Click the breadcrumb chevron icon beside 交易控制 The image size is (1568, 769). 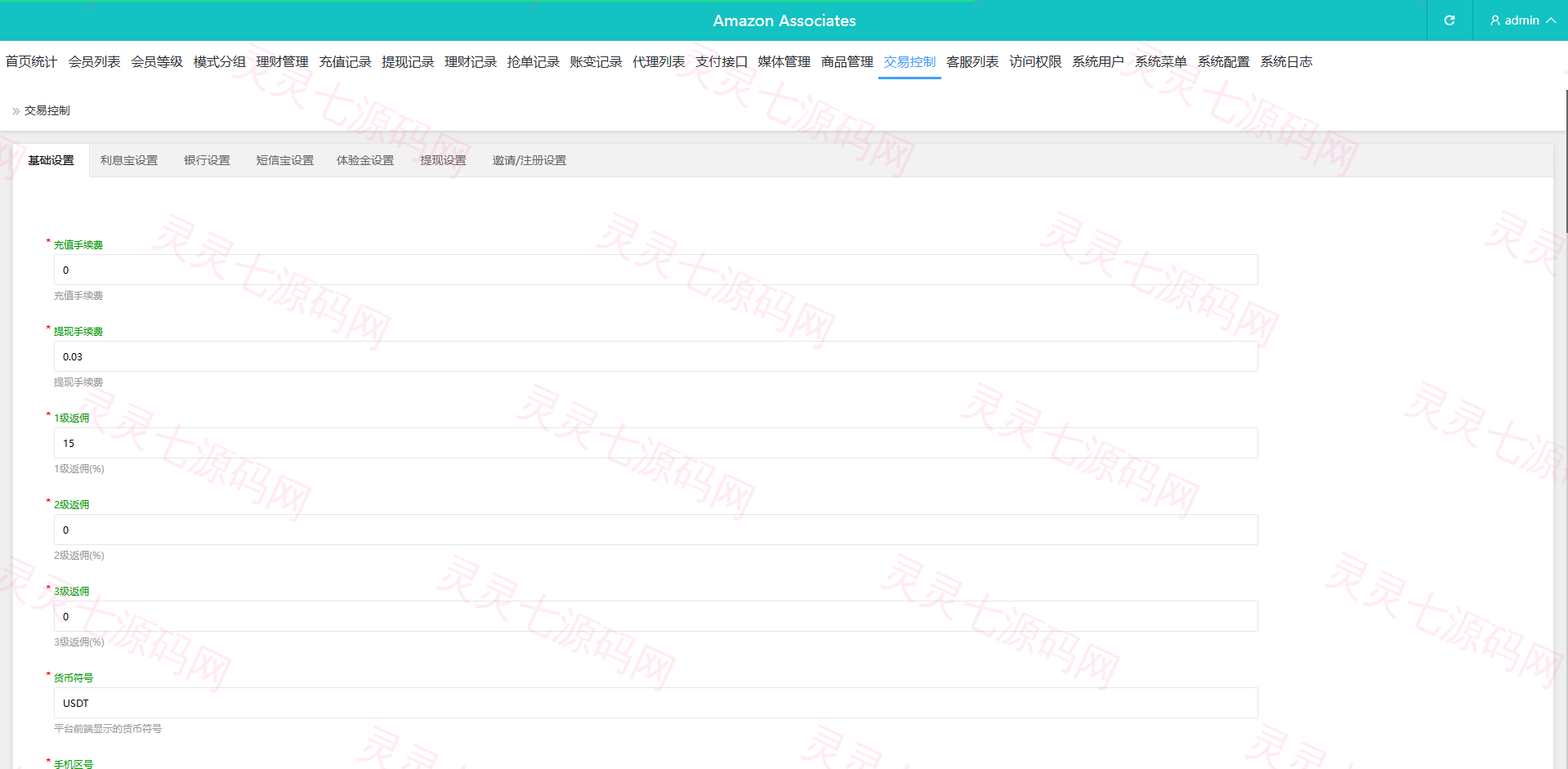tap(16, 111)
